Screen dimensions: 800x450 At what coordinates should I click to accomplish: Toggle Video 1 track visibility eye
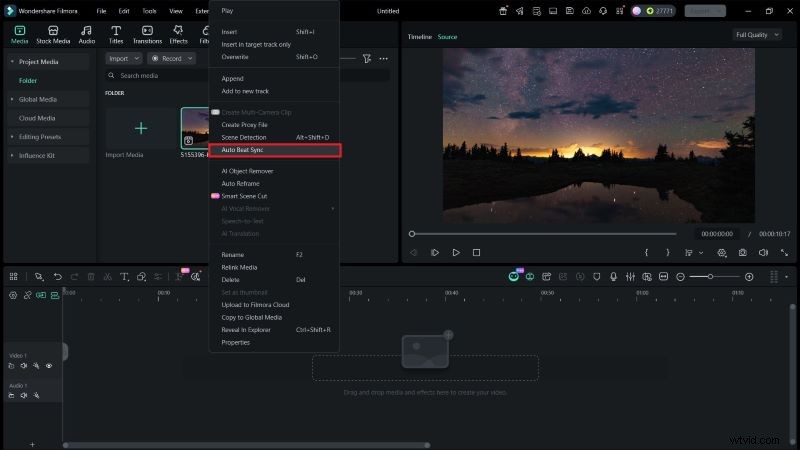pyautogui.click(x=48, y=366)
